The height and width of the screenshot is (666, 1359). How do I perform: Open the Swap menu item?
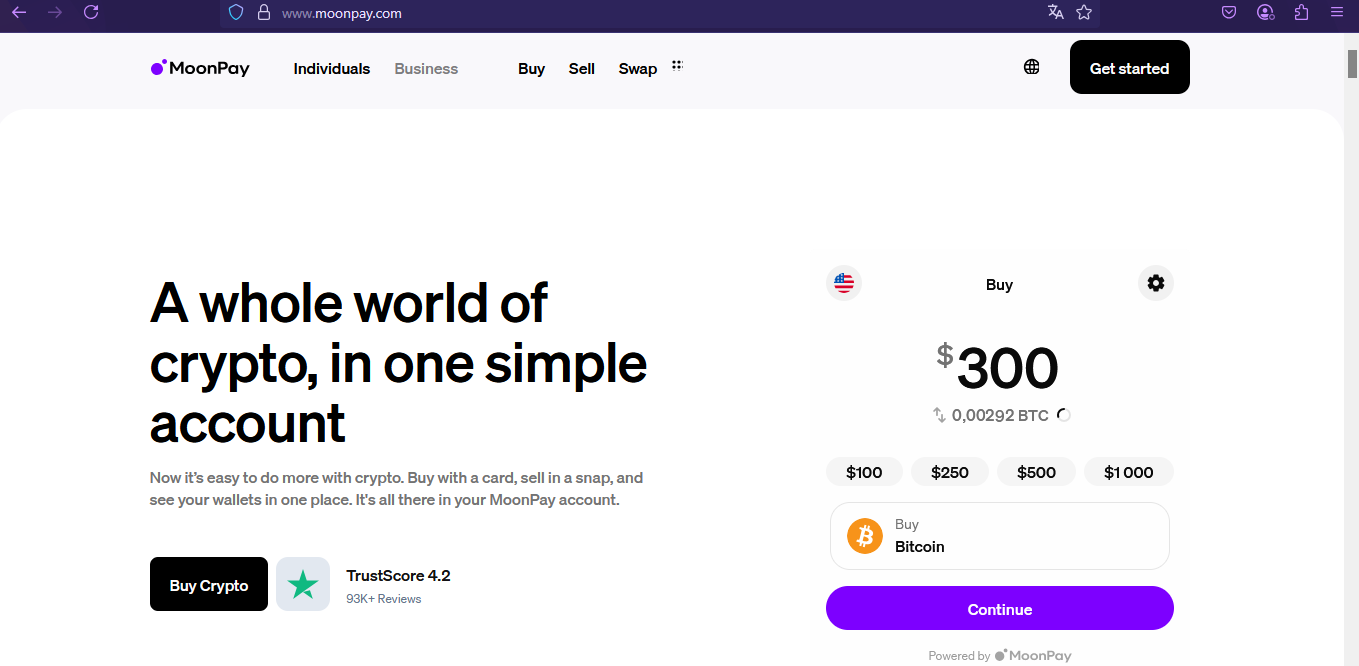pyautogui.click(x=638, y=68)
